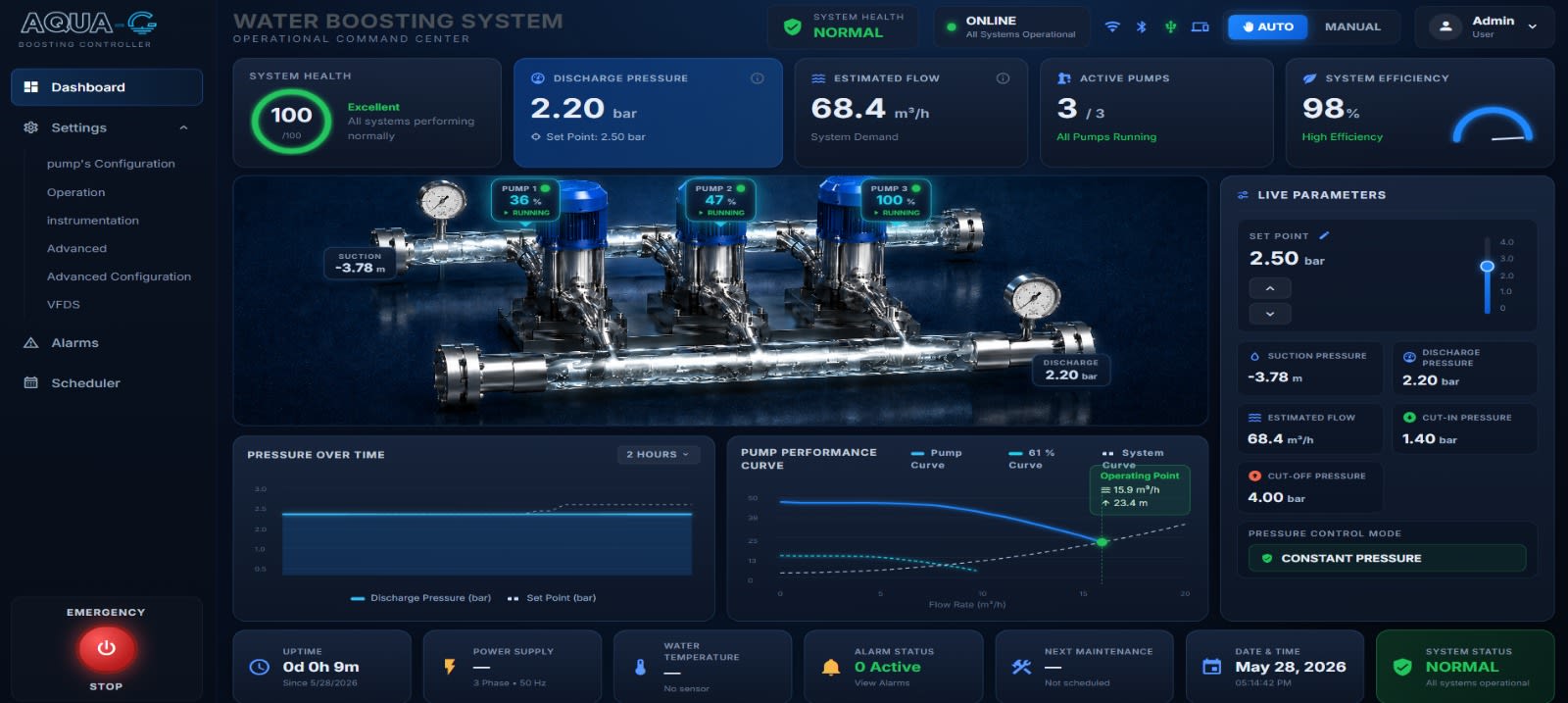Click the System Efficiency gauge arc
1568x703 pixels.
1493,125
